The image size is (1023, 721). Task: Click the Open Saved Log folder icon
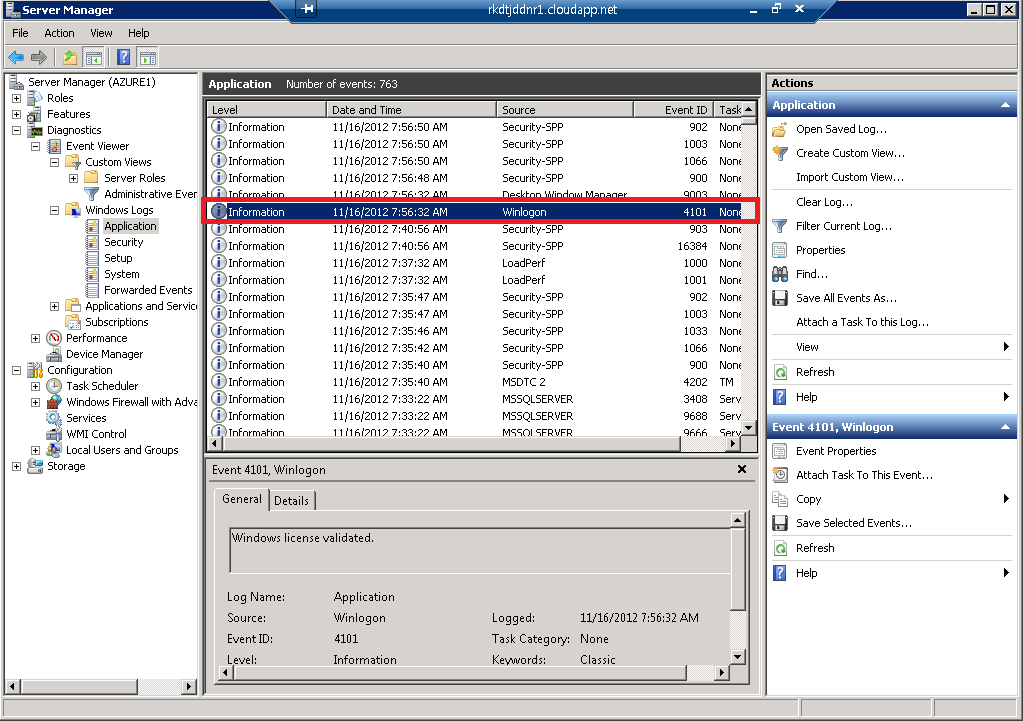pyautogui.click(x=780, y=129)
